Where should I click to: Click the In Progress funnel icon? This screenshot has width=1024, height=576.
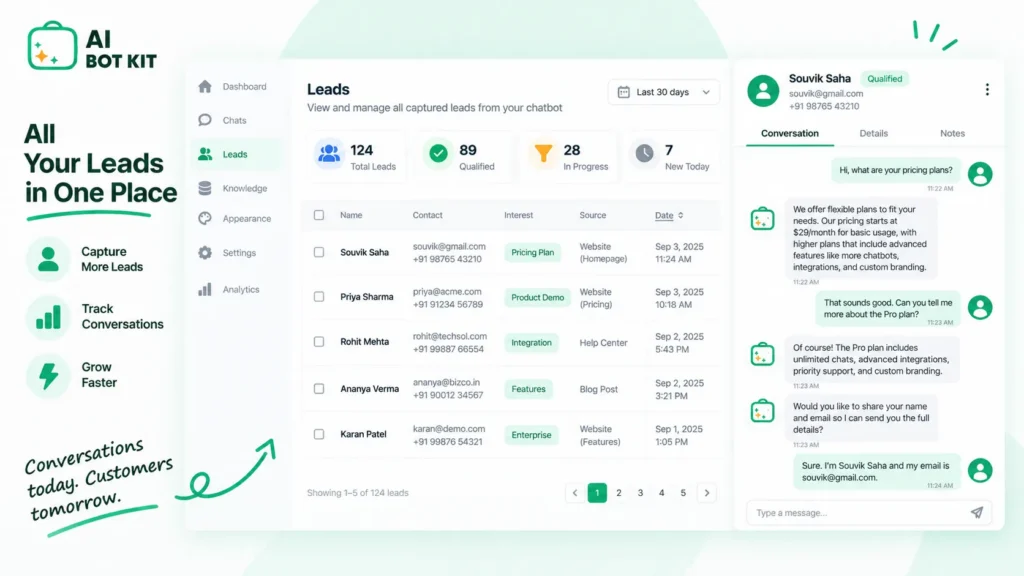543,153
